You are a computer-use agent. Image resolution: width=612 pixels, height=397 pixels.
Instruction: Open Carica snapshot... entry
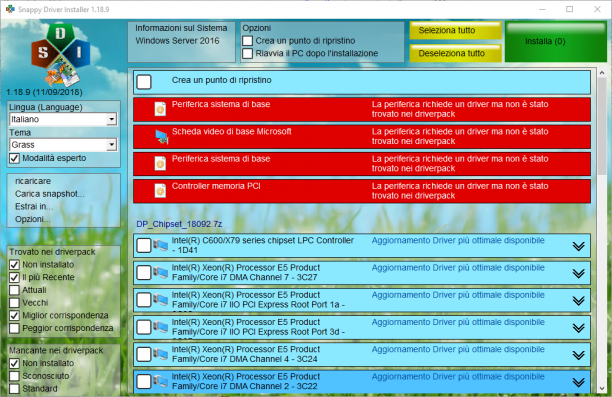pyautogui.click(x=50, y=194)
